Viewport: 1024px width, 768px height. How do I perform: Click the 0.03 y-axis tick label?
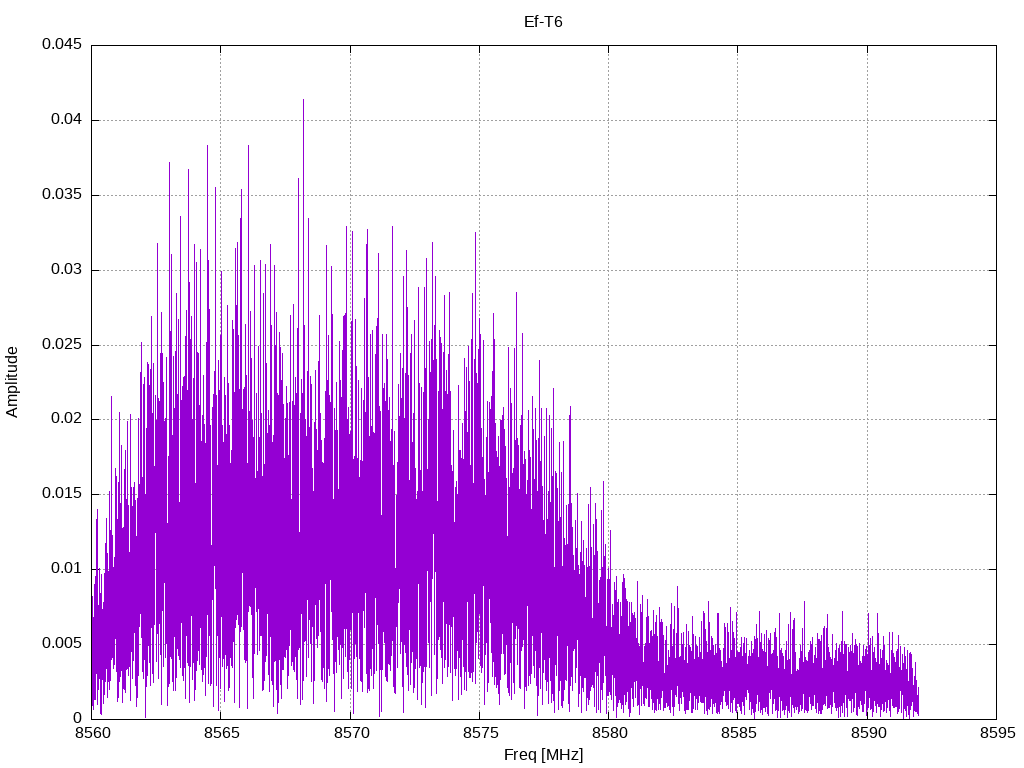click(66, 269)
